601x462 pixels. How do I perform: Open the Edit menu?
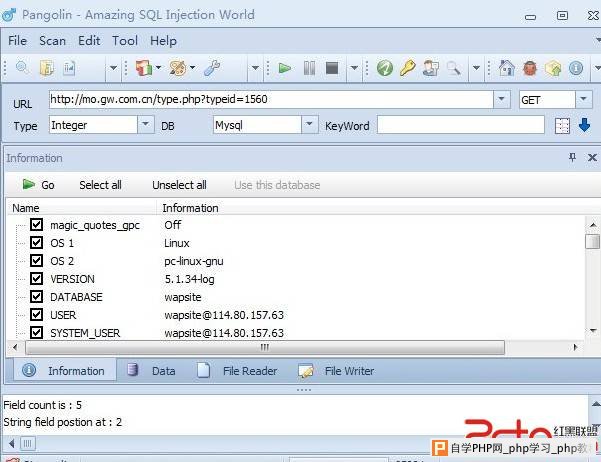89,41
